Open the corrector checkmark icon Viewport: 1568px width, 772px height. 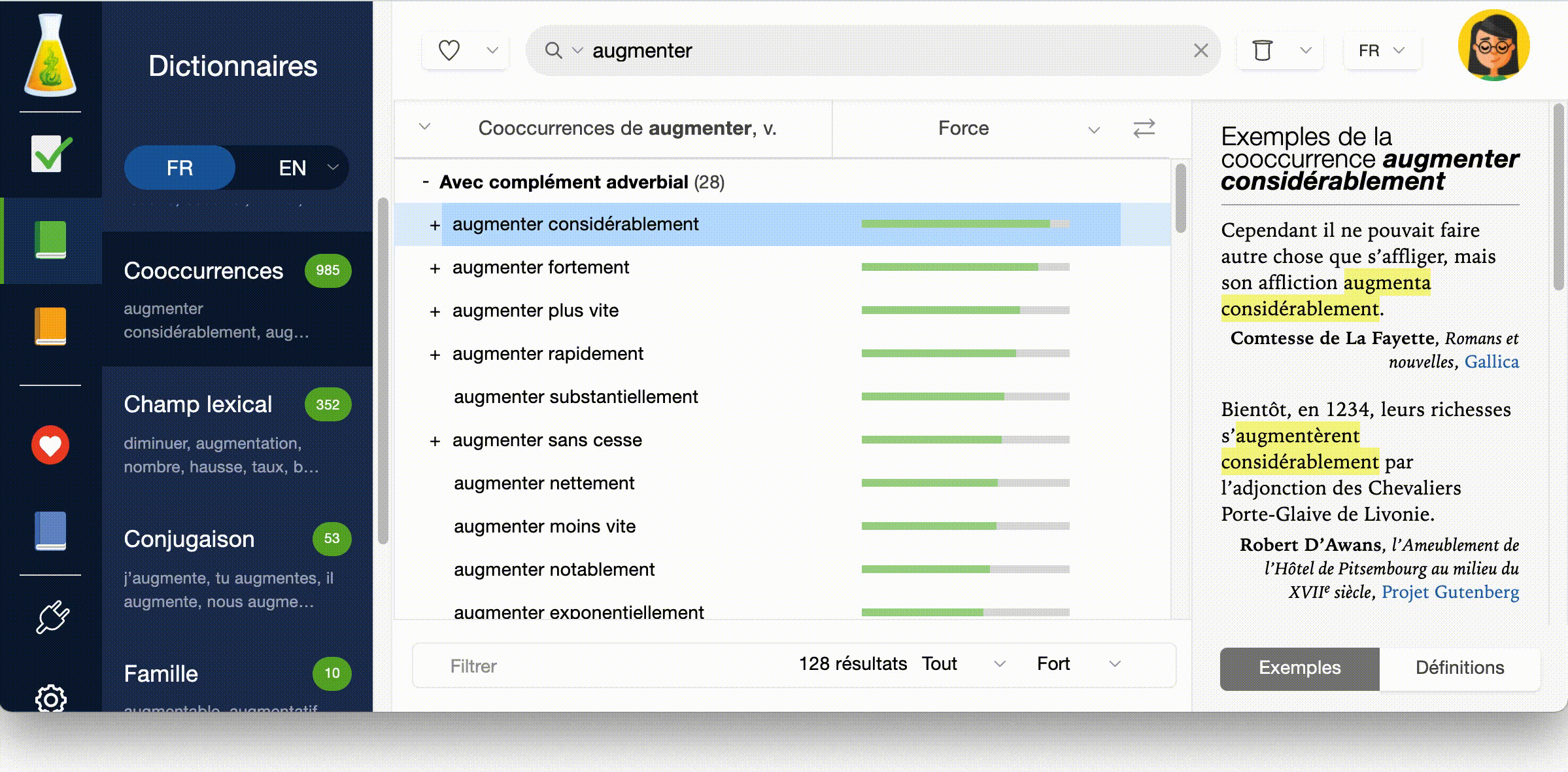50,154
